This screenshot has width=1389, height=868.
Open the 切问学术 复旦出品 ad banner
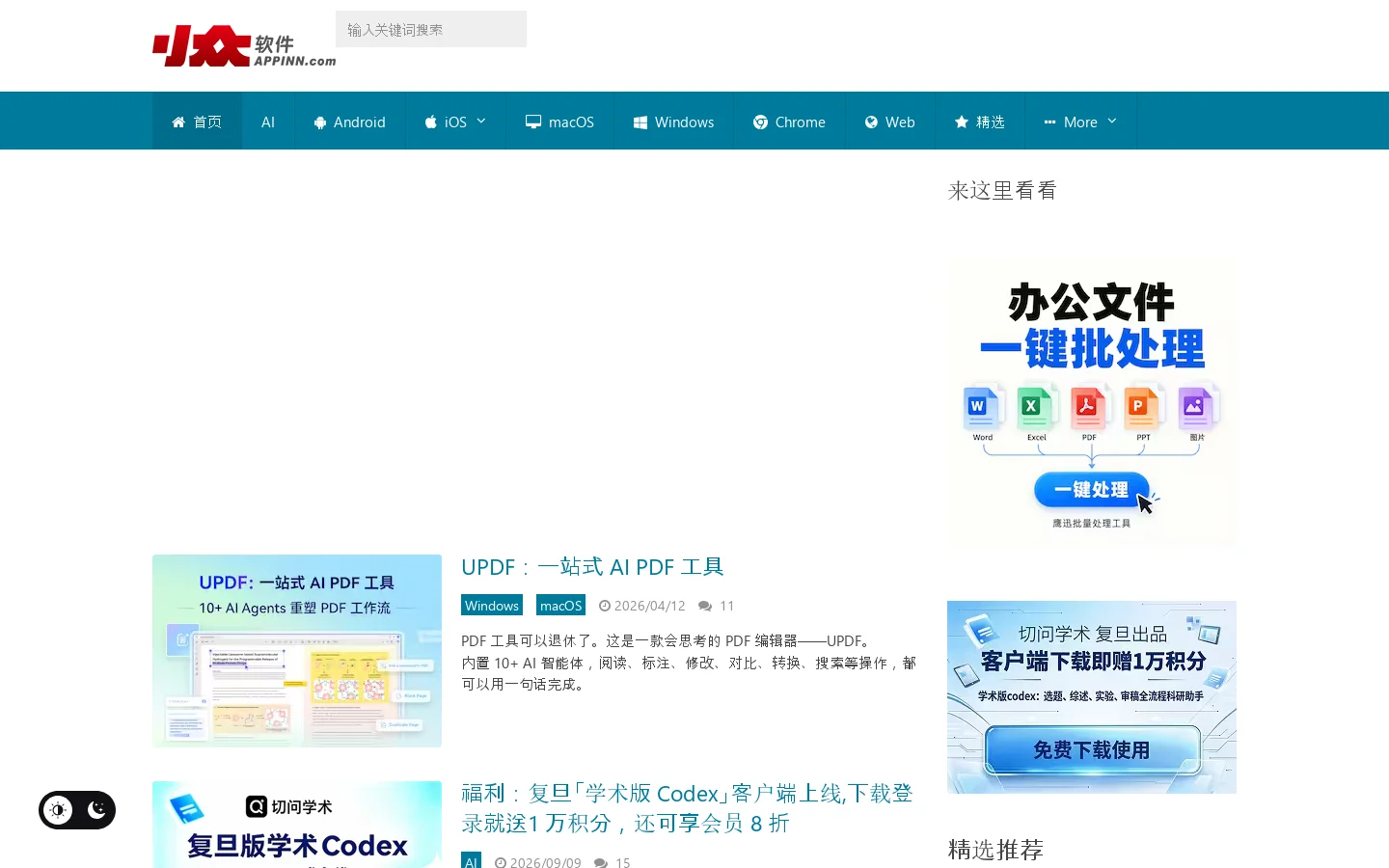coord(1092,697)
